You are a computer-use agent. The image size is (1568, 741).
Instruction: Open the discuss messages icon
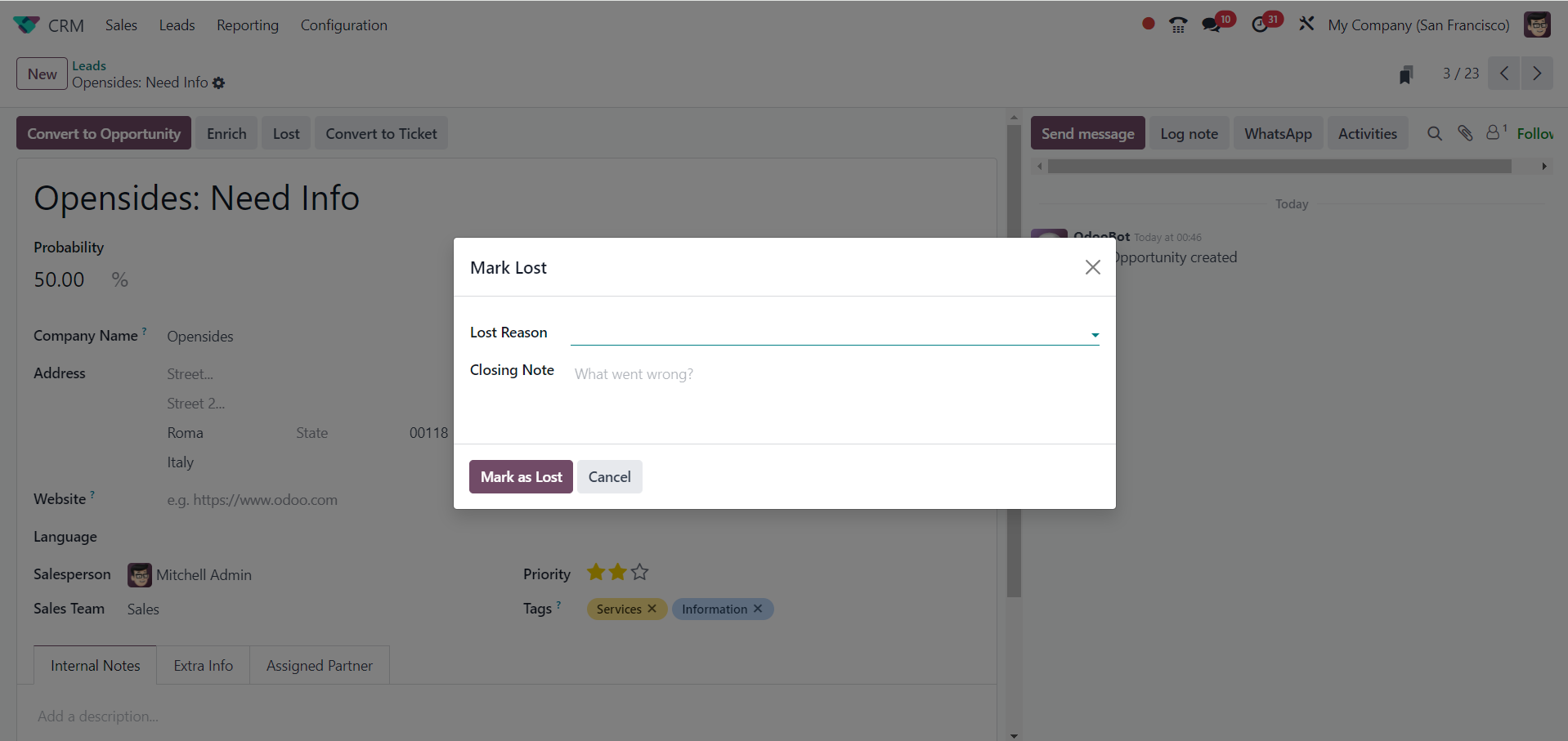(x=1212, y=25)
